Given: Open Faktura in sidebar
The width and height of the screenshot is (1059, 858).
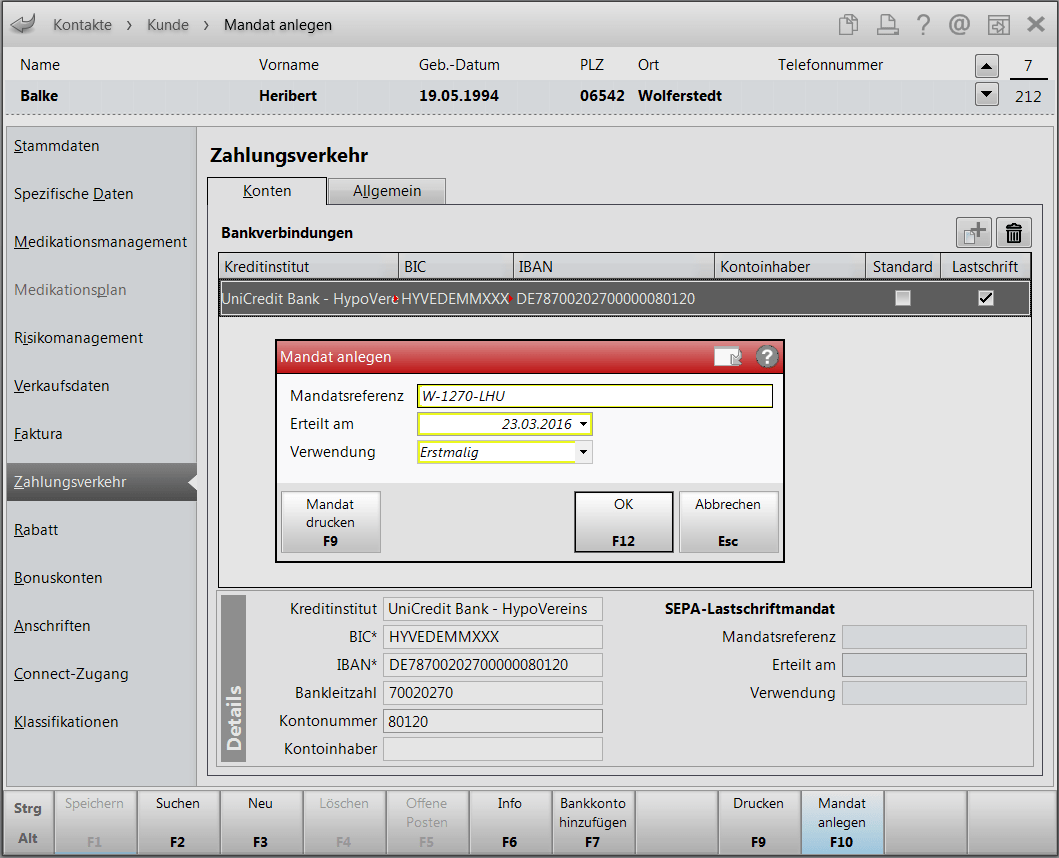Looking at the screenshot, I should point(38,434).
